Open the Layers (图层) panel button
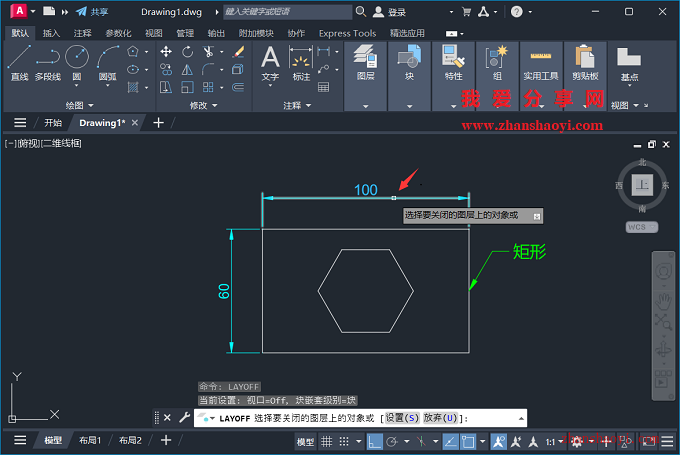This screenshot has height=455, width=680. pyautogui.click(x=366, y=76)
